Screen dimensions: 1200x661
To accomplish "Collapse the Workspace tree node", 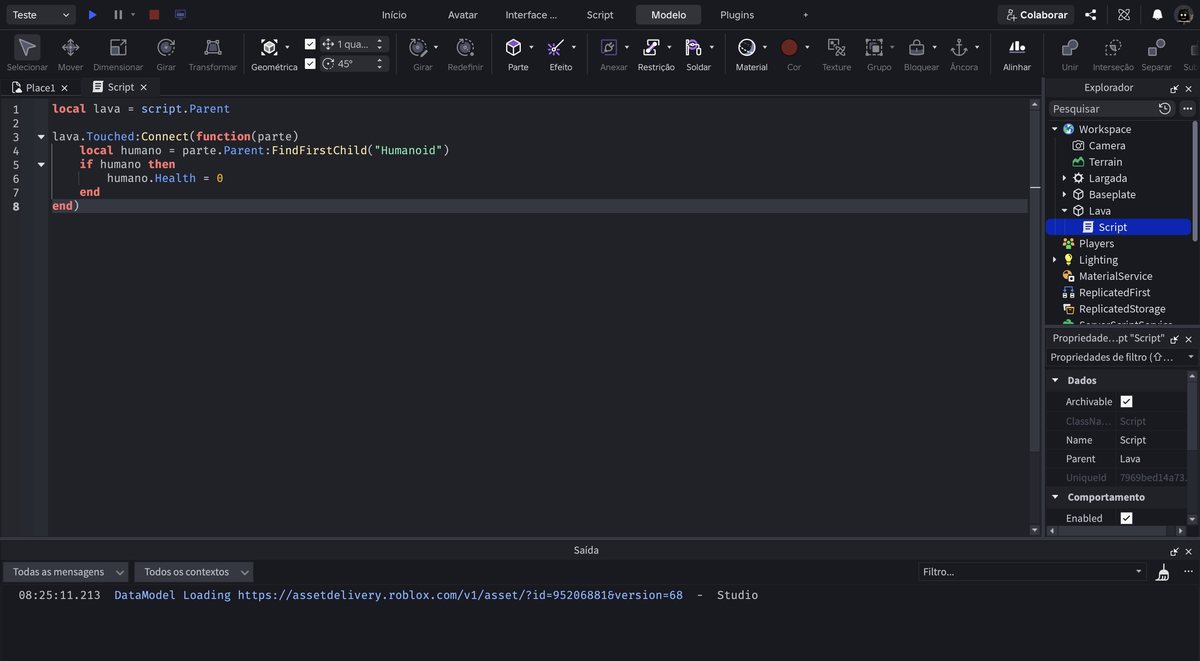I will (1054, 129).
